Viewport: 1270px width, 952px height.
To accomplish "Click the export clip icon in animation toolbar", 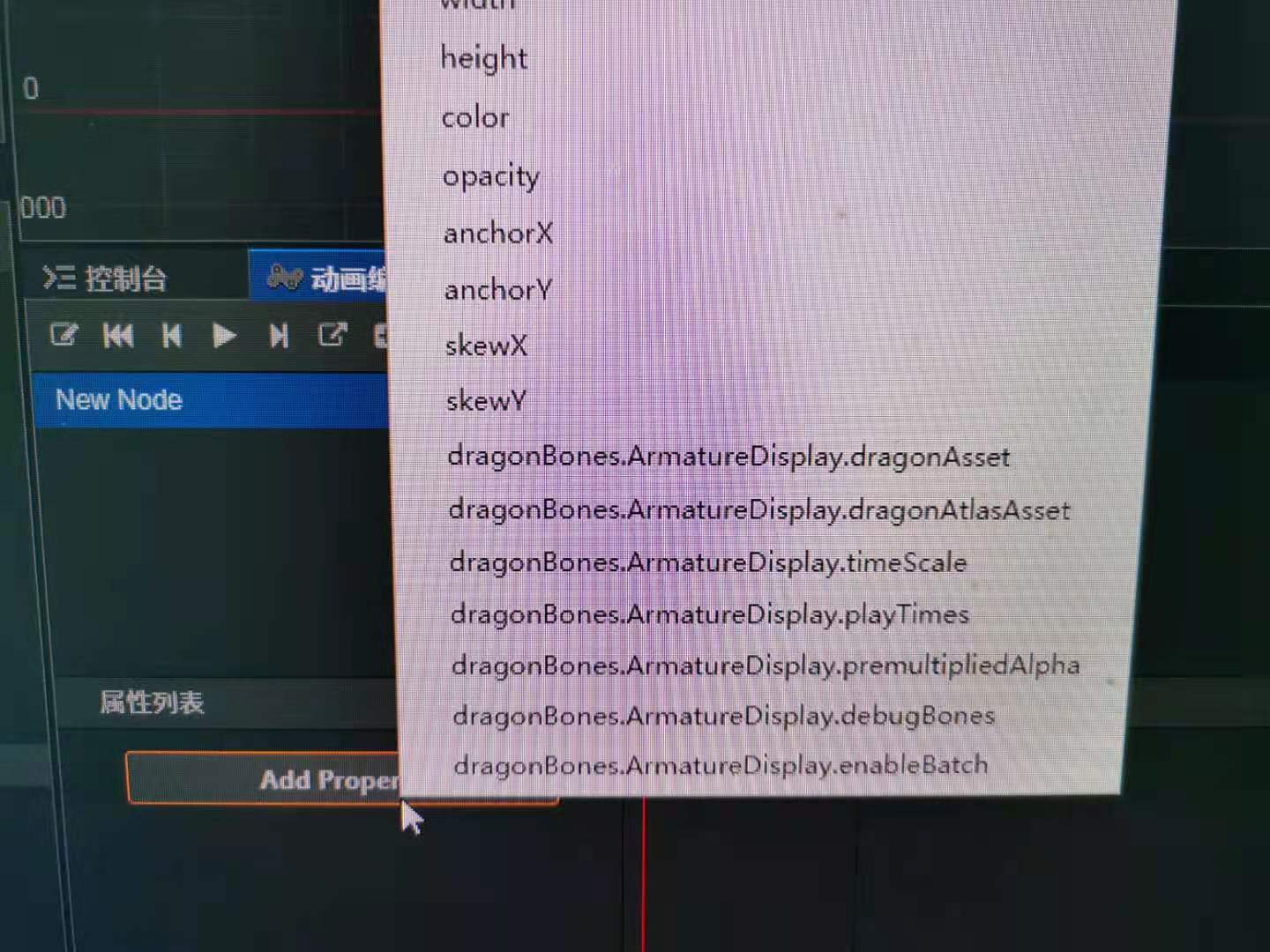I will click(x=332, y=335).
